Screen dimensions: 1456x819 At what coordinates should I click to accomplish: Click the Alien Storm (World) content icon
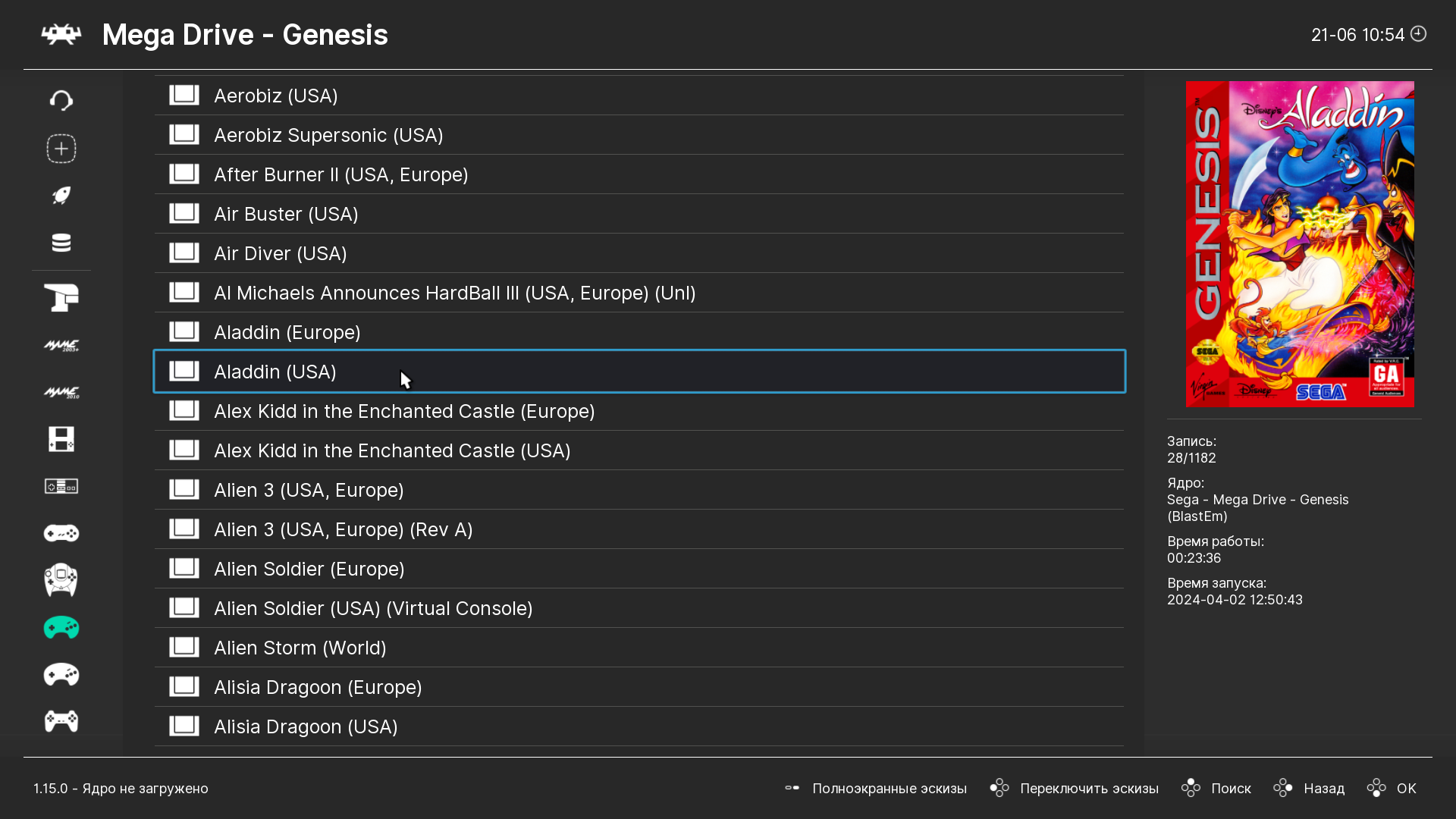click(x=184, y=647)
